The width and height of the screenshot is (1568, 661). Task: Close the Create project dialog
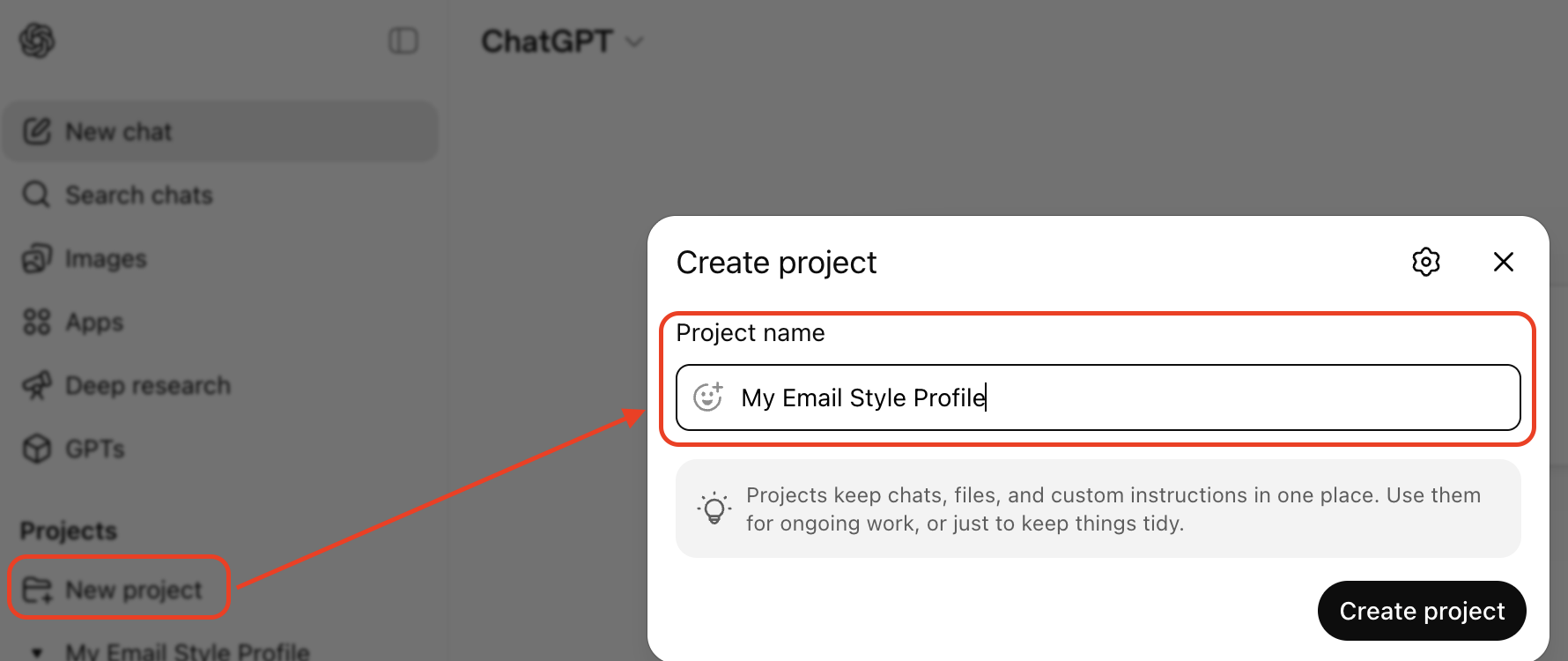(x=1504, y=262)
